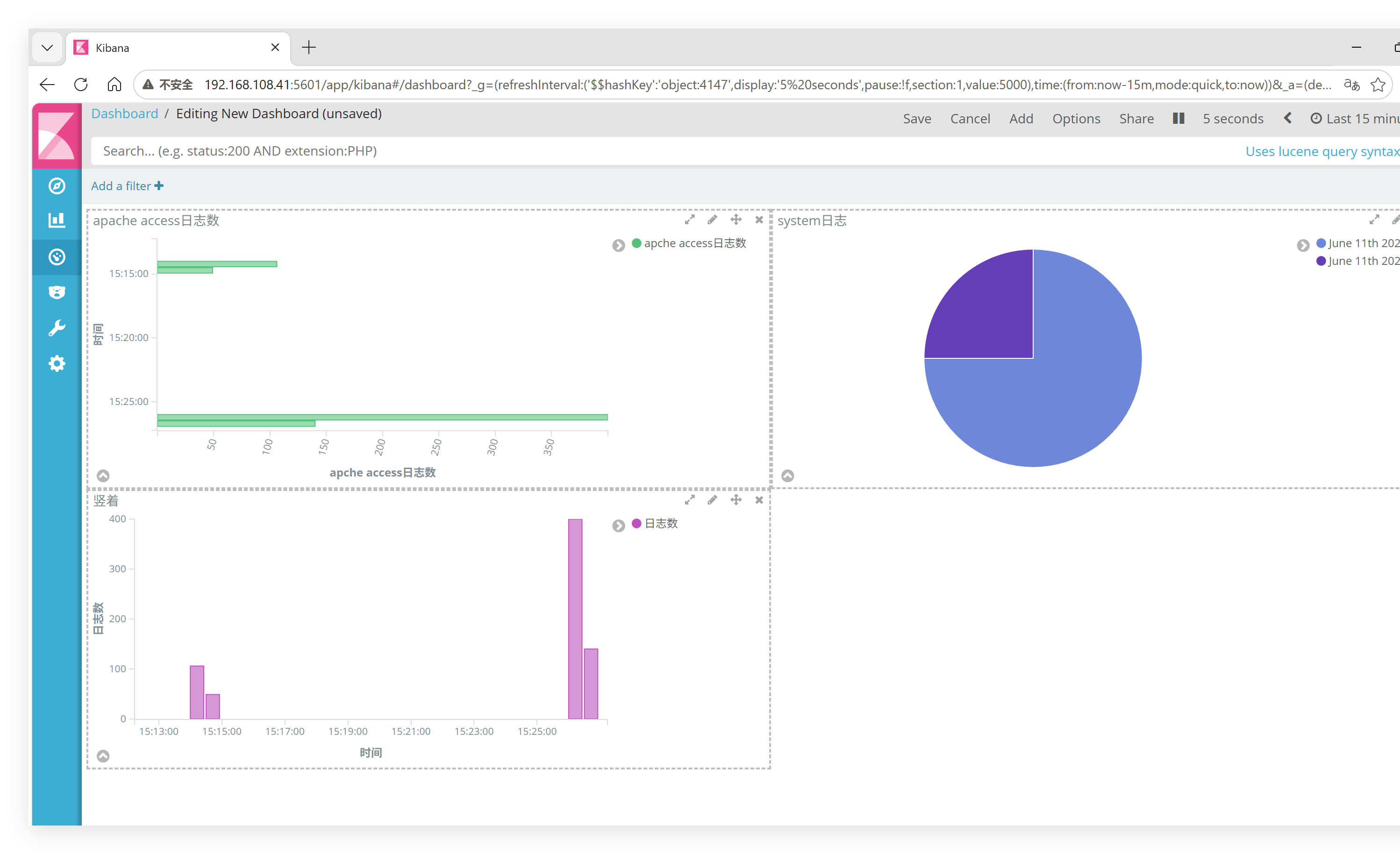This screenshot has width=1400, height=854.
Task: Add a visualization using the Add menu
Action: tap(1021, 119)
